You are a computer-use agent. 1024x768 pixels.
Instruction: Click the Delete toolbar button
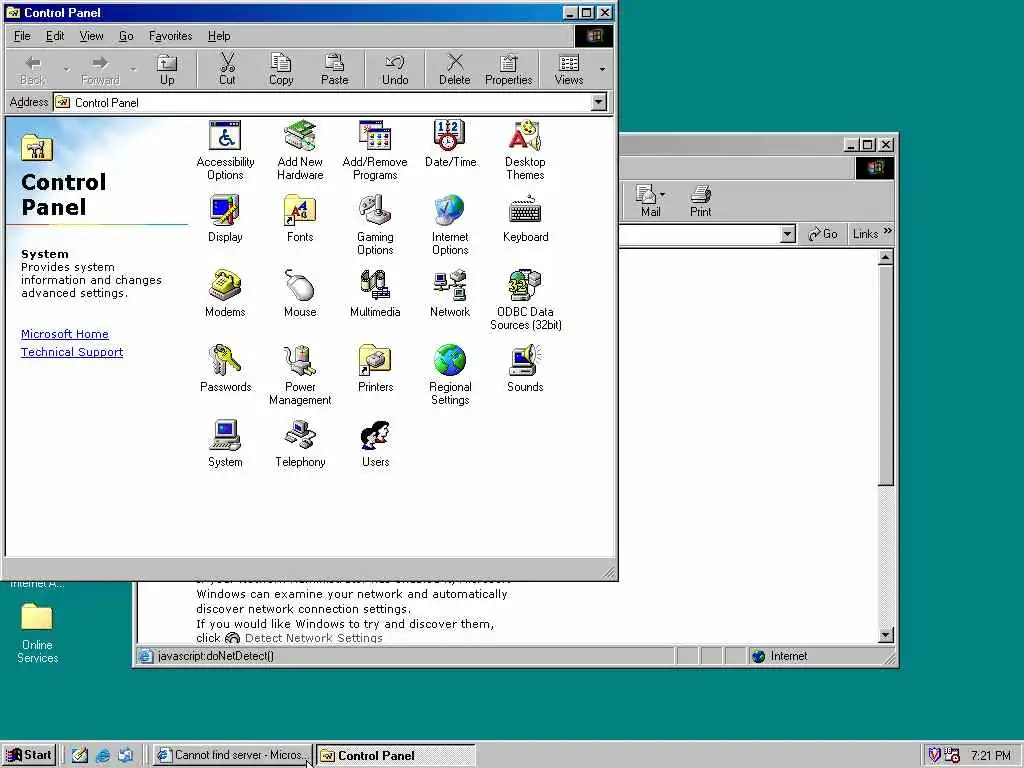point(455,70)
